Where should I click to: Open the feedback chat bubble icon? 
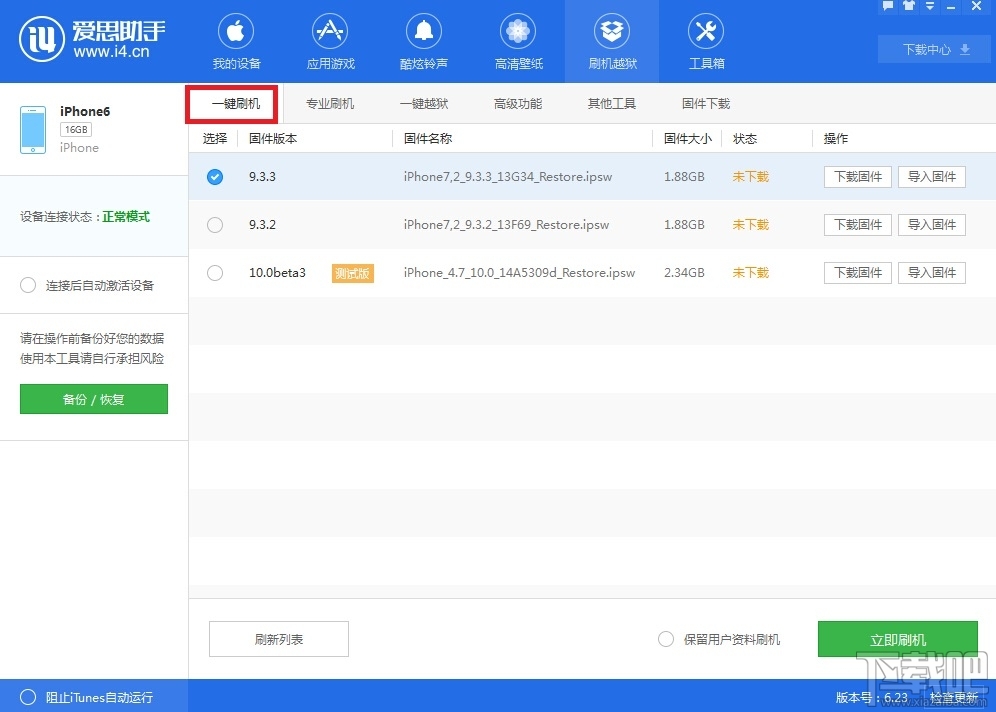(888, 7)
